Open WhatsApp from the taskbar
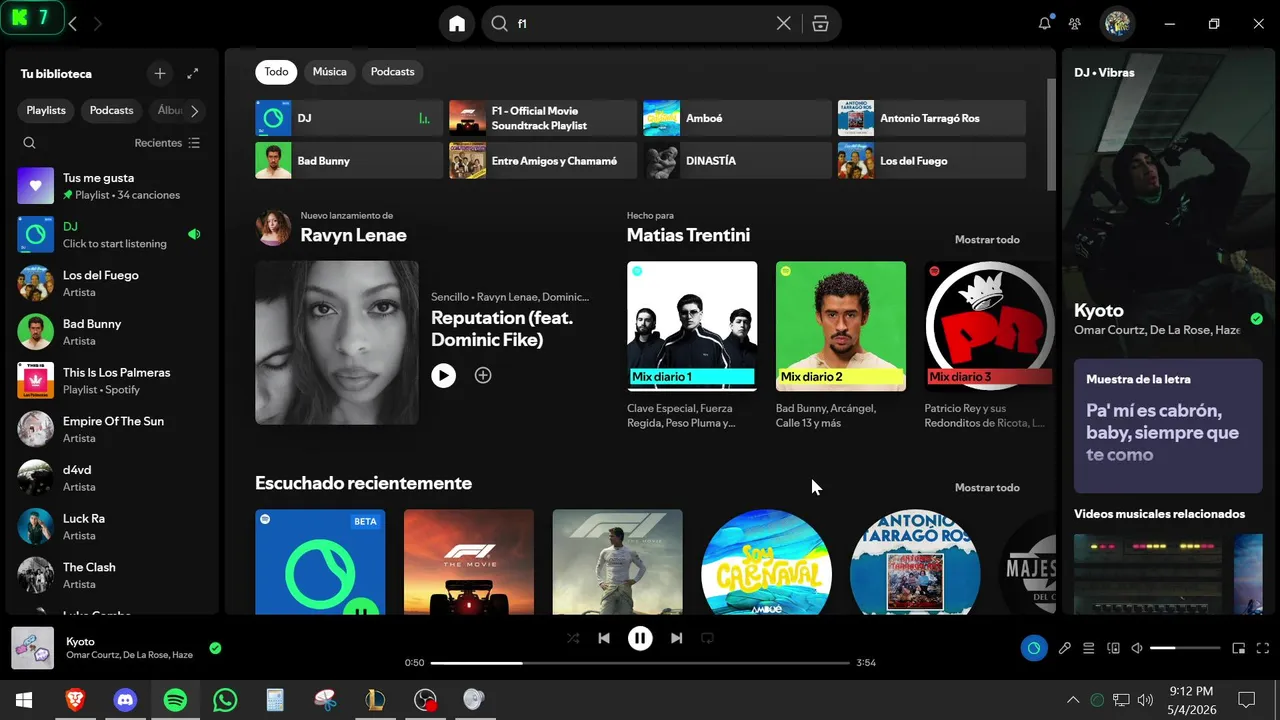Screen dimensions: 1280x720 click(225, 700)
